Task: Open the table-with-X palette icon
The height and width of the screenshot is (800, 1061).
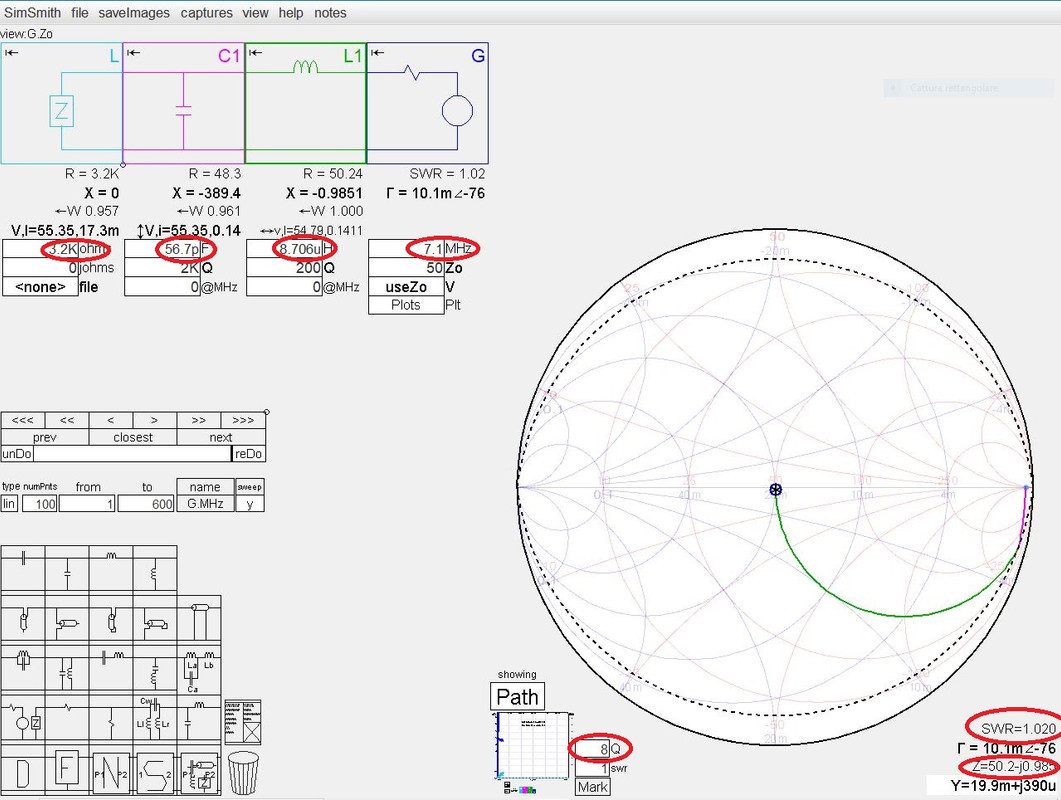Action: (x=243, y=722)
